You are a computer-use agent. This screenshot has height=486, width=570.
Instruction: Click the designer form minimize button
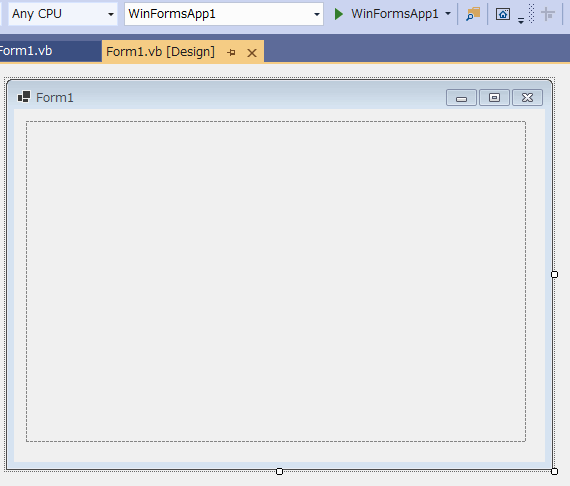pos(461,98)
